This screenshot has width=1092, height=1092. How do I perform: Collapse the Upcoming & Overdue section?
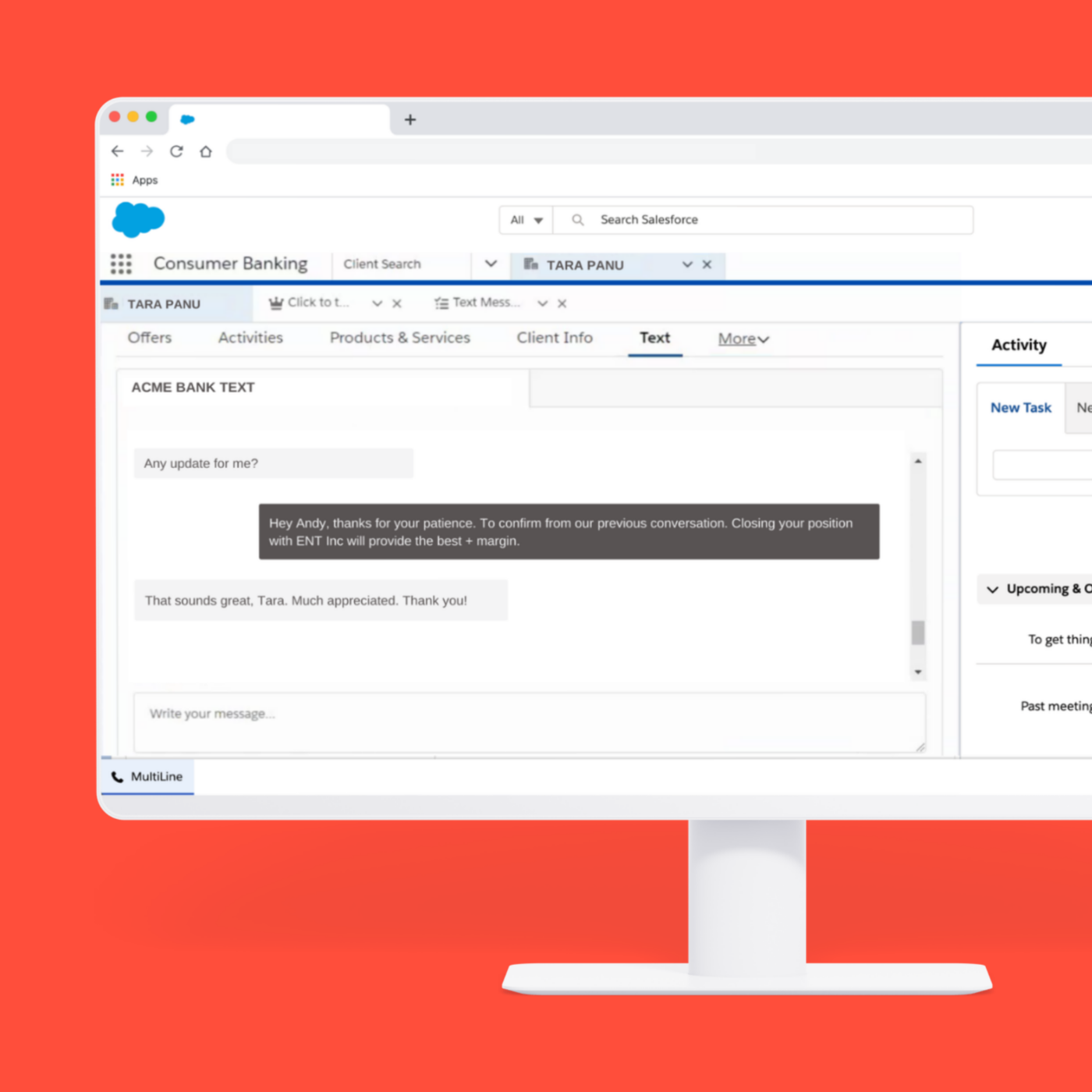tap(993, 589)
